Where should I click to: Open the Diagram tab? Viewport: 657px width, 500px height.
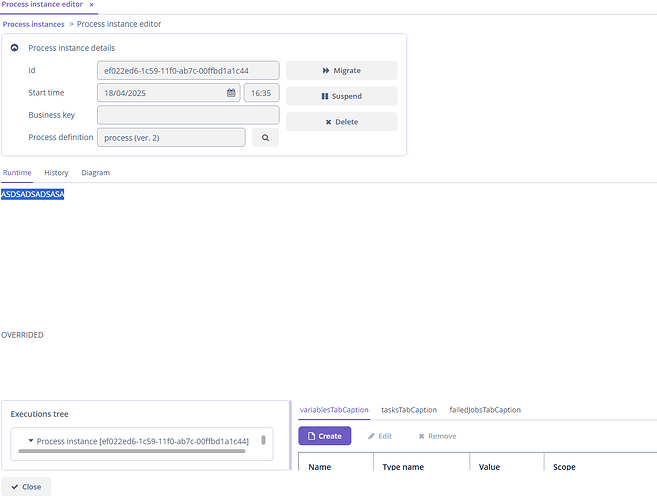(x=96, y=173)
